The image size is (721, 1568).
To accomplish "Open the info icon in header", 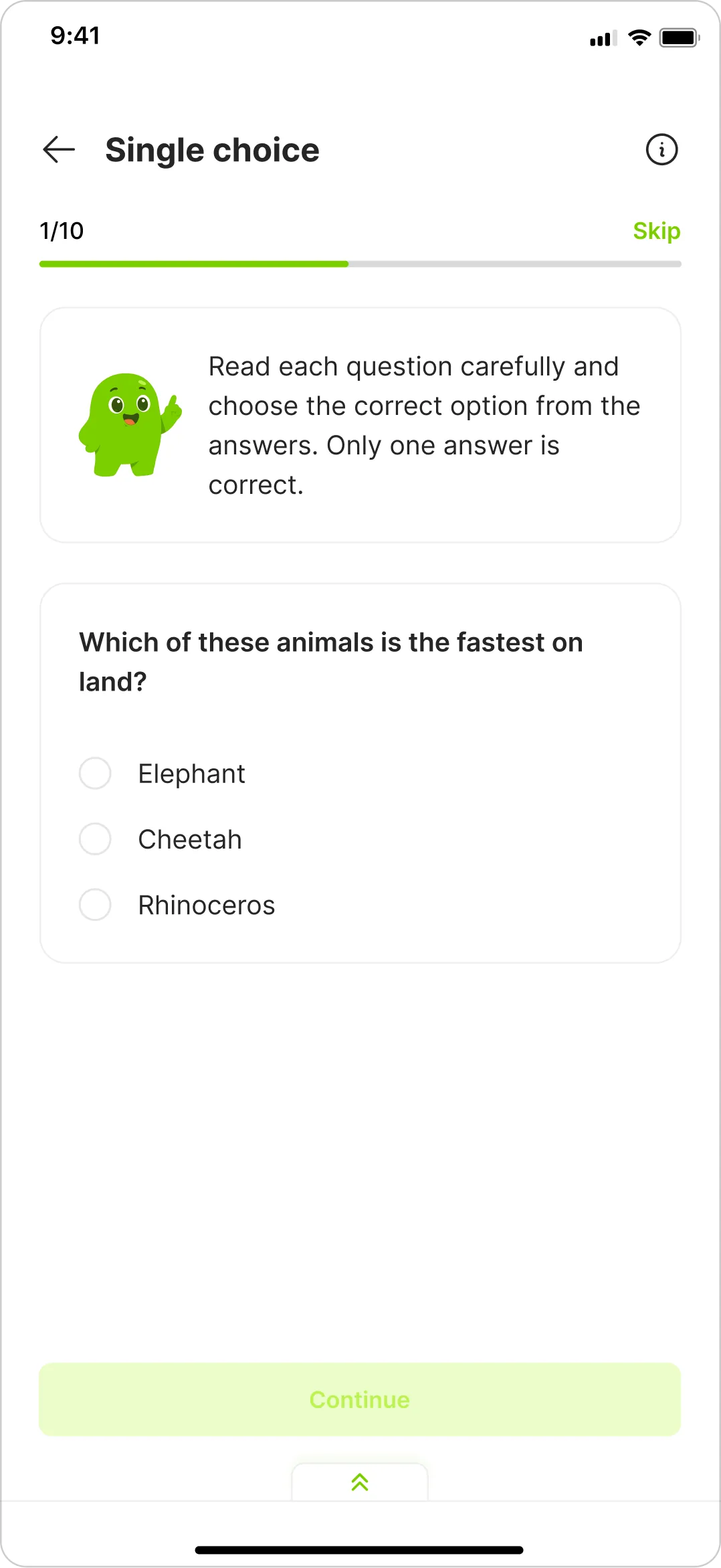I will click(x=661, y=149).
